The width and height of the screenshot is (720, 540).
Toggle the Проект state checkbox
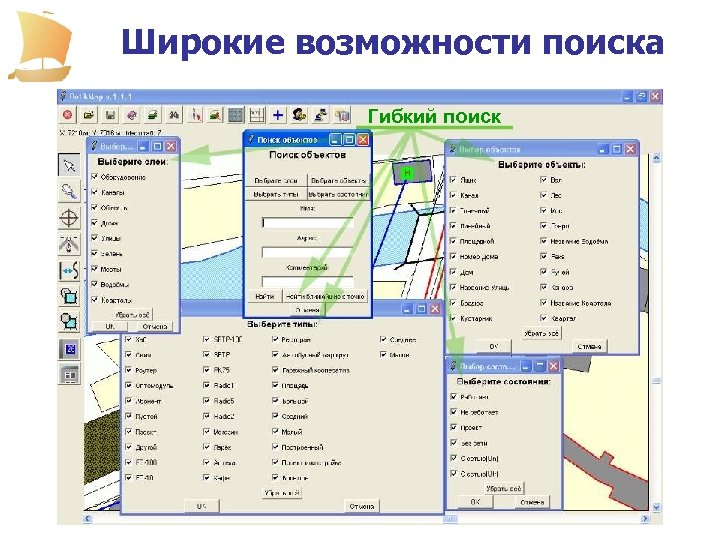(x=454, y=428)
